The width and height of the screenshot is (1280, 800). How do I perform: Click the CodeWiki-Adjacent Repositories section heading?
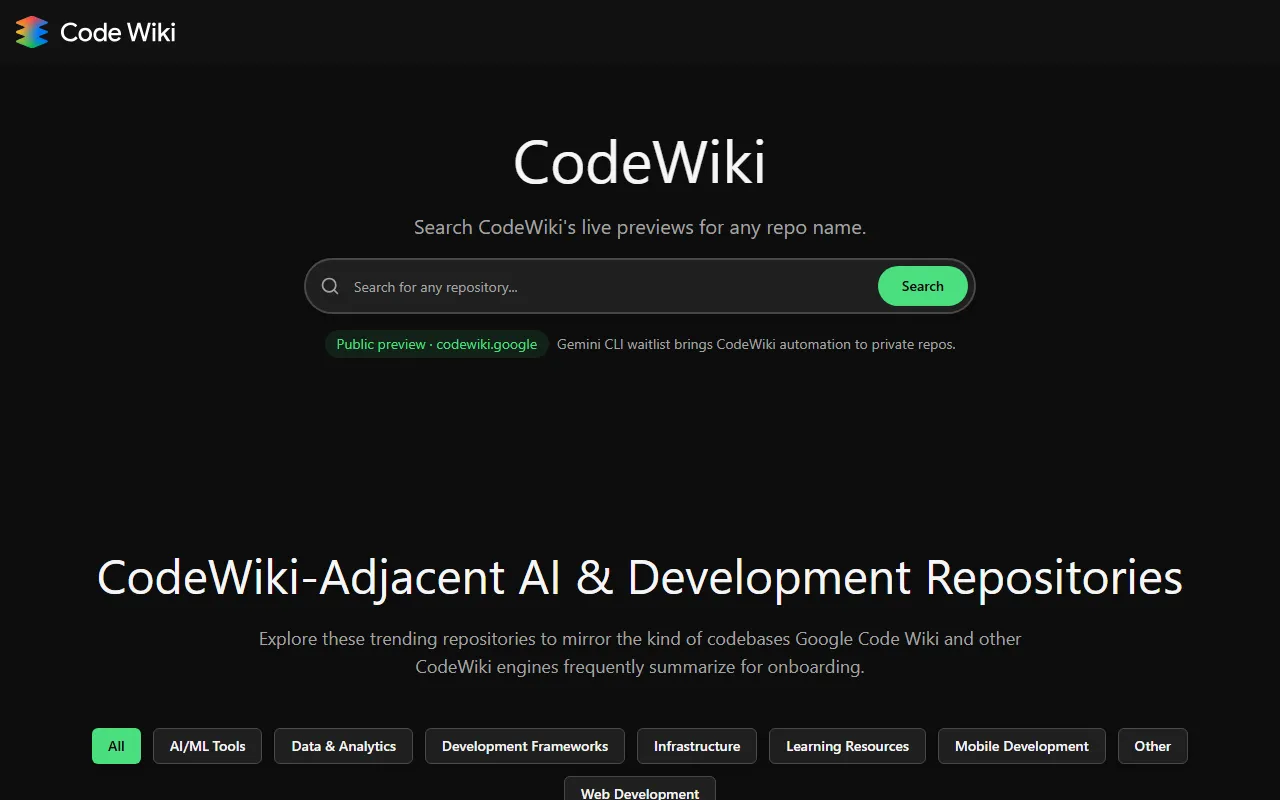[x=640, y=578]
